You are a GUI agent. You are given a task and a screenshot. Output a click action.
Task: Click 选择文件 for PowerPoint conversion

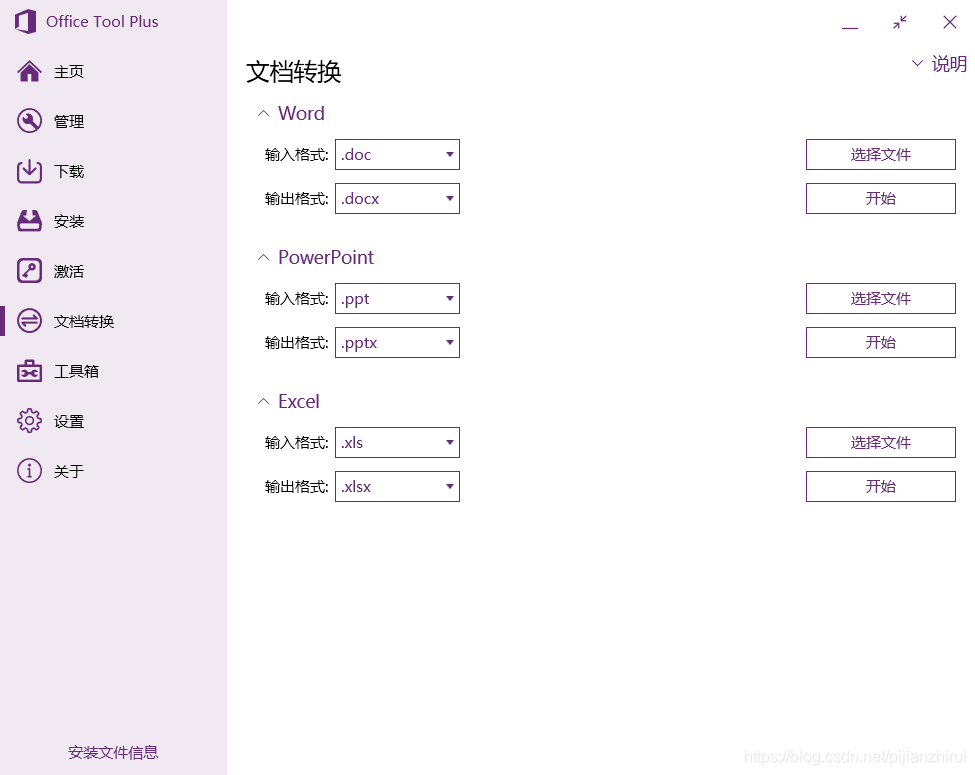click(x=880, y=299)
